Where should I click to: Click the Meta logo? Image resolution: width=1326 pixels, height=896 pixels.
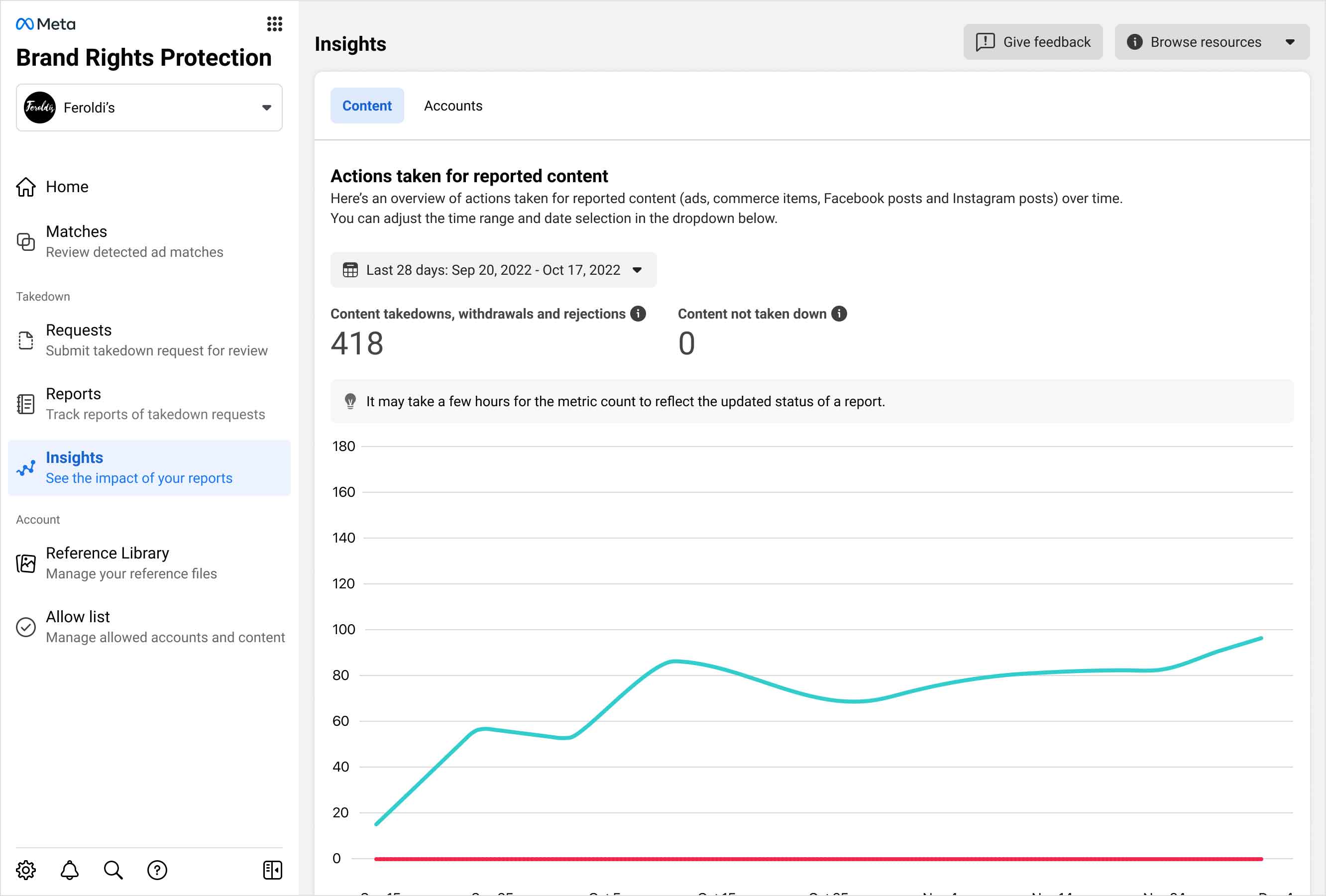coord(46,24)
